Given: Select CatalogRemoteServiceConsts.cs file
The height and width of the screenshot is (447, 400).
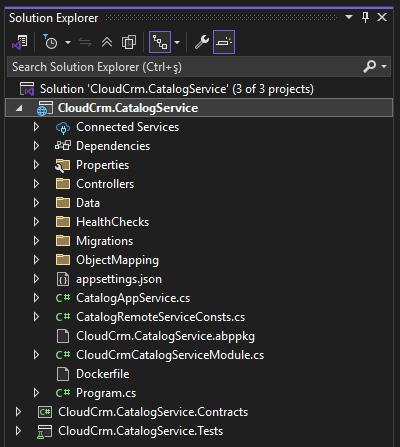Looking at the screenshot, I should pyautogui.click(x=160, y=317).
